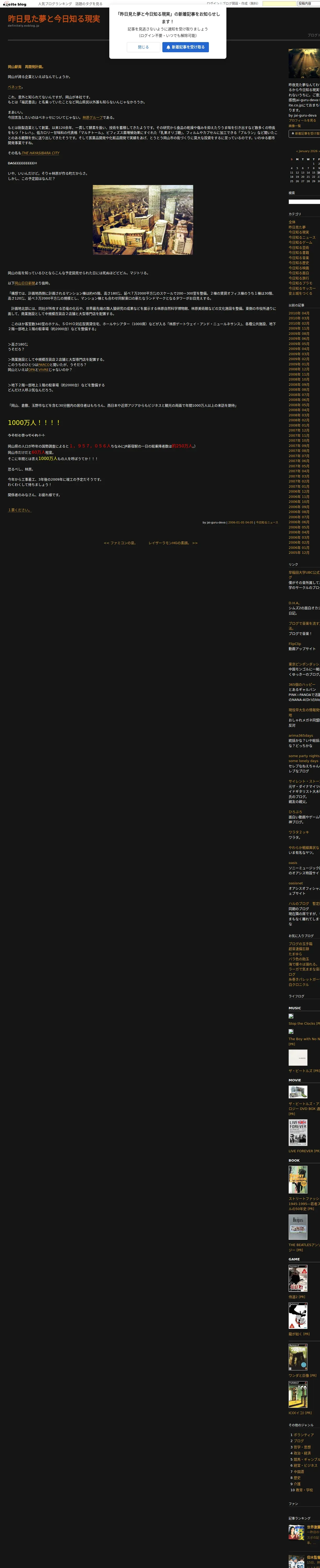This screenshot has width=320, height=1568.
Task: Open archive 2007年 06月
Action: click(x=299, y=461)
